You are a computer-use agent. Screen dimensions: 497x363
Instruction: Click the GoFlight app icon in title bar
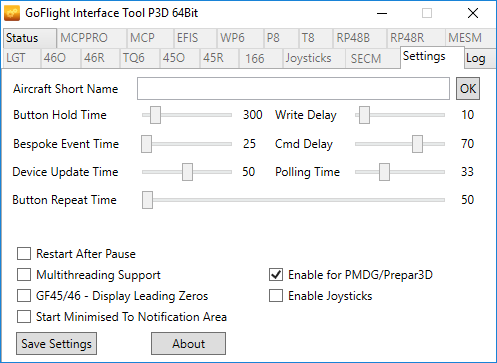point(12,13)
